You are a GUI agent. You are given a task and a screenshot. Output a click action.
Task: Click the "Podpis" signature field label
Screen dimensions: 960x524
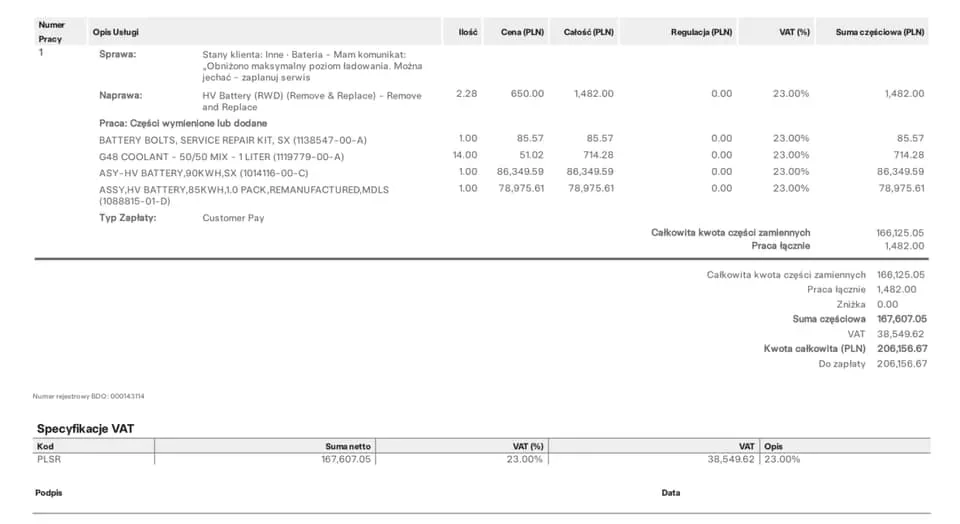click(x=48, y=493)
